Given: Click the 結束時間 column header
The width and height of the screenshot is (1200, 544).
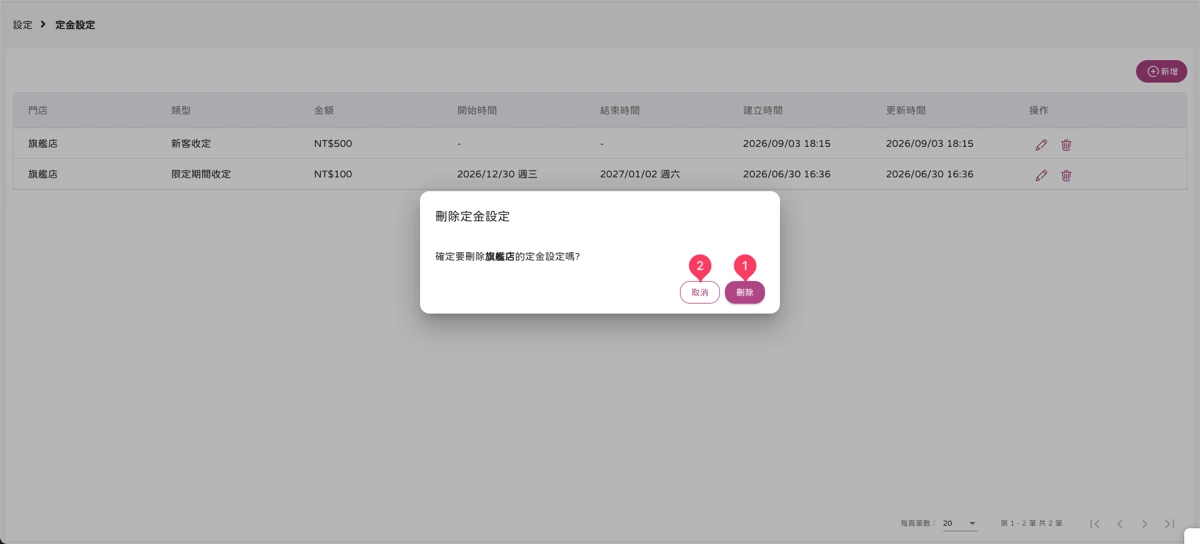Looking at the screenshot, I should [x=620, y=110].
